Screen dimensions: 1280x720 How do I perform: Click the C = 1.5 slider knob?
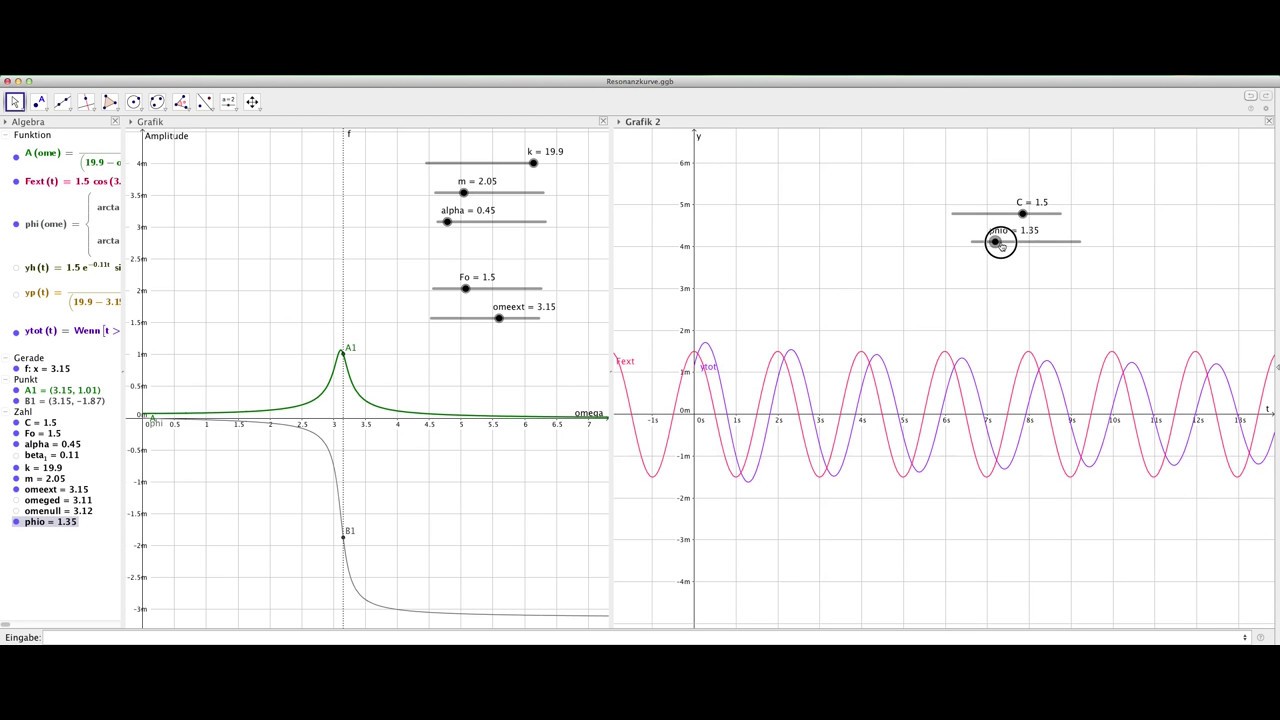click(x=1022, y=213)
